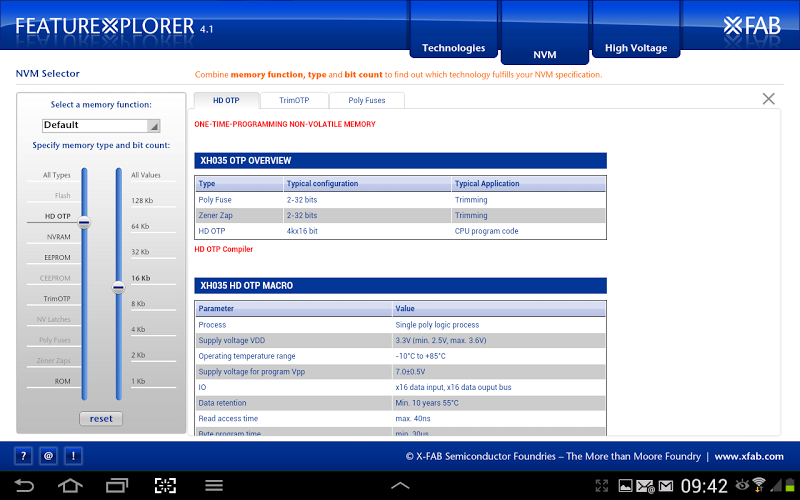Viewport: 800px width, 500px height.
Task: Click the 'Read access time' parameter
Action: tap(228, 418)
